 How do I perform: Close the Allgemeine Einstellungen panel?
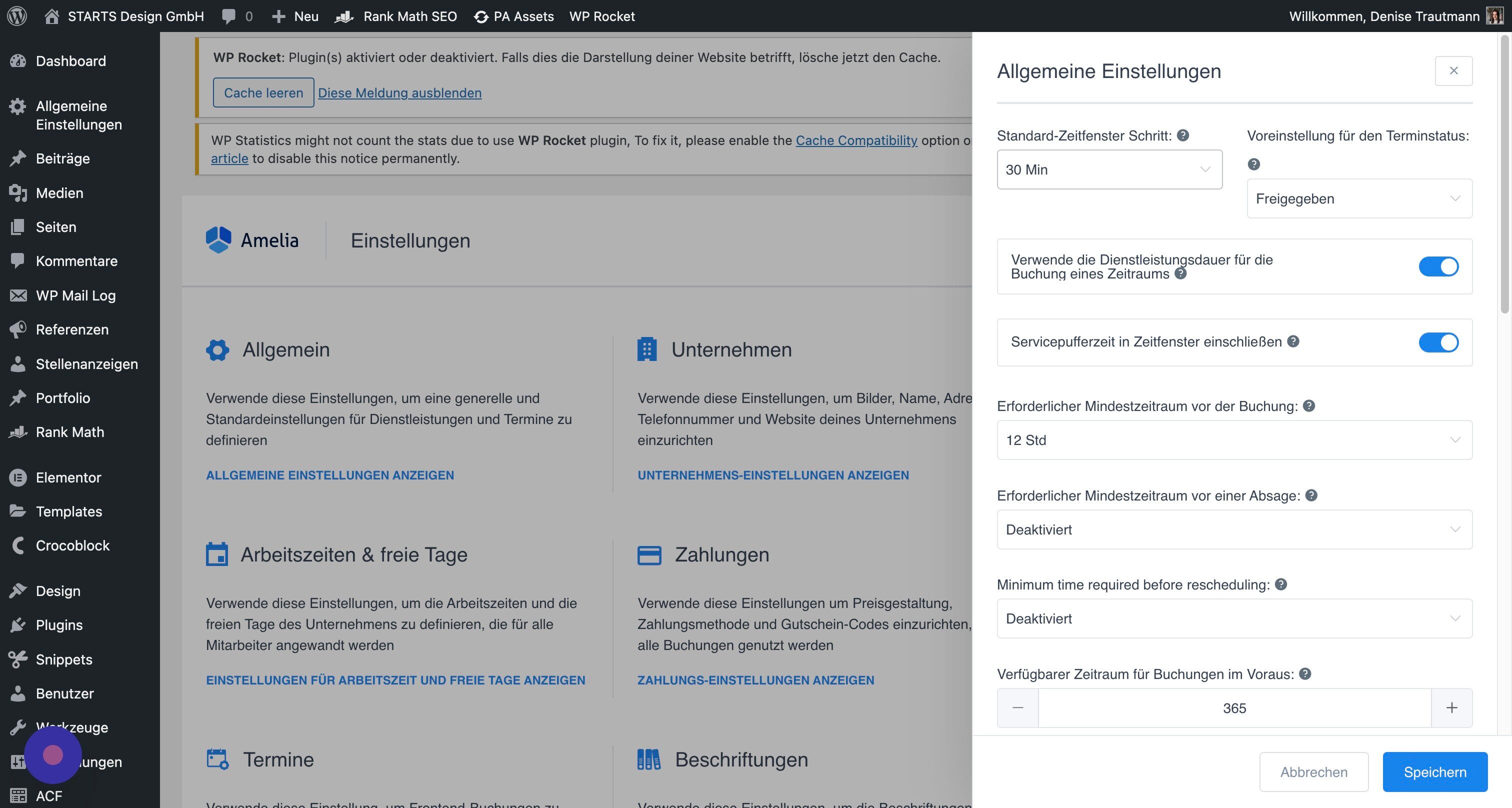[x=1453, y=71]
